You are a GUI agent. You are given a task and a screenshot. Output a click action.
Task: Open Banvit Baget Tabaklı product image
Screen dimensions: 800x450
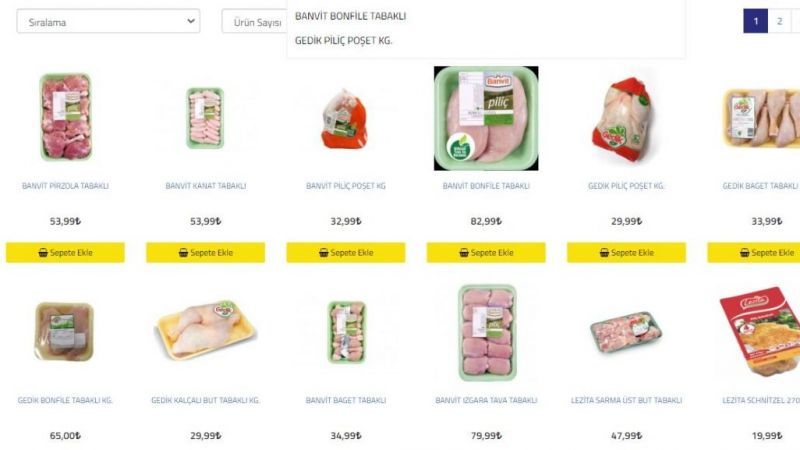tap(346, 332)
